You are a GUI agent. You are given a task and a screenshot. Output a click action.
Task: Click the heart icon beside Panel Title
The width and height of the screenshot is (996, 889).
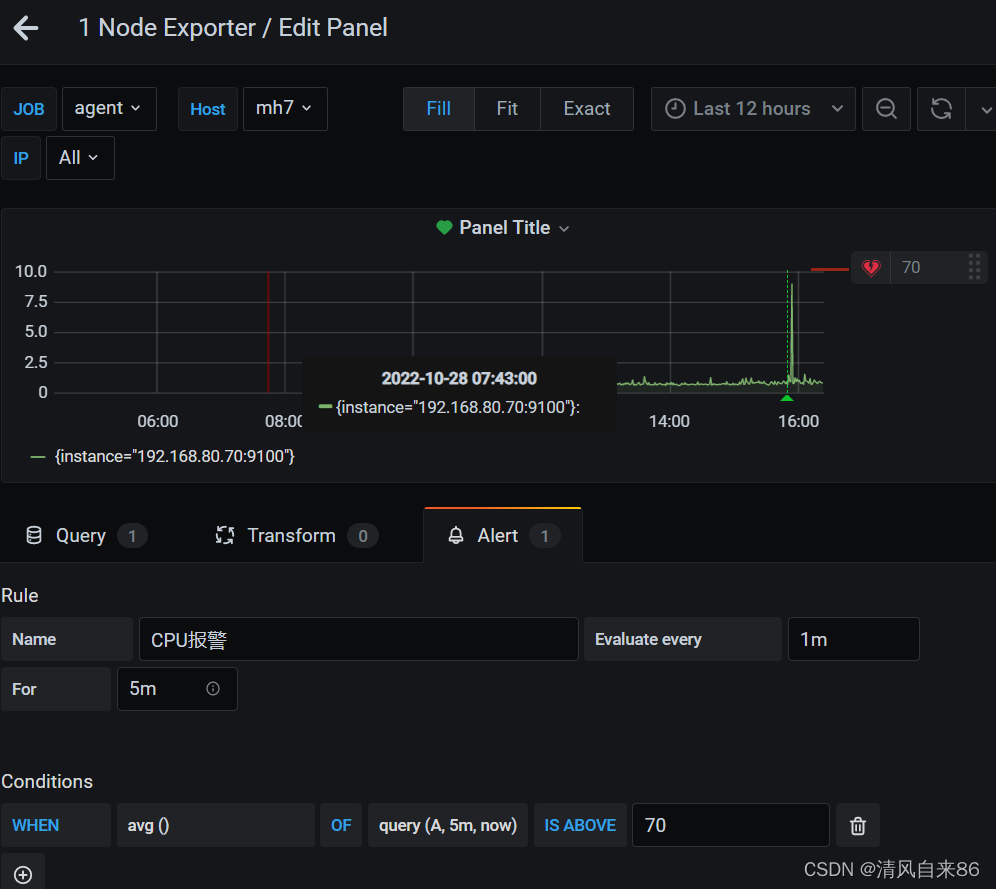click(443, 227)
